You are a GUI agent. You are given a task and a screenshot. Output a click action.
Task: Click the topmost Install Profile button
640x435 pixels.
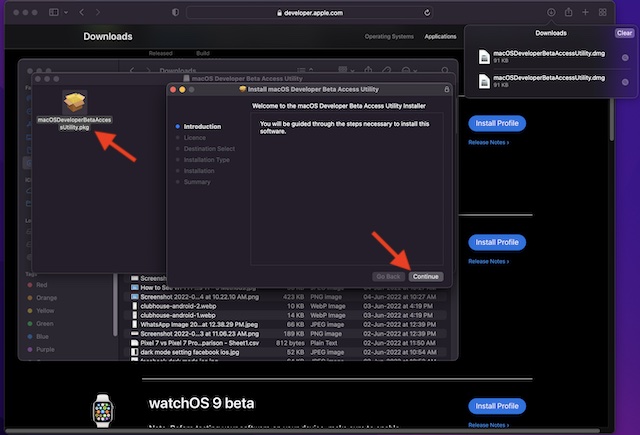[x=497, y=123]
